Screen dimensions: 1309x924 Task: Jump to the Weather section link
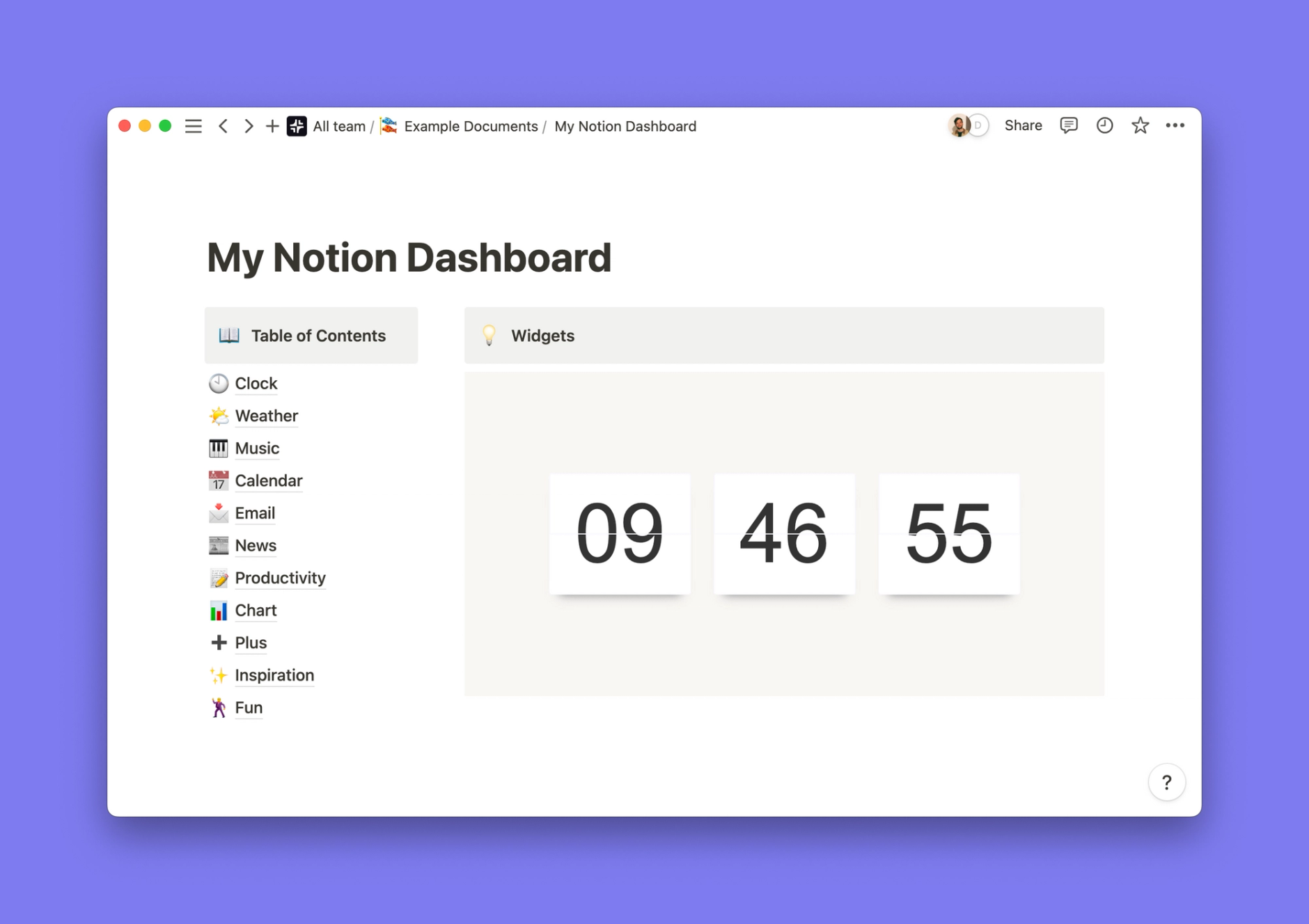click(267, 416)
